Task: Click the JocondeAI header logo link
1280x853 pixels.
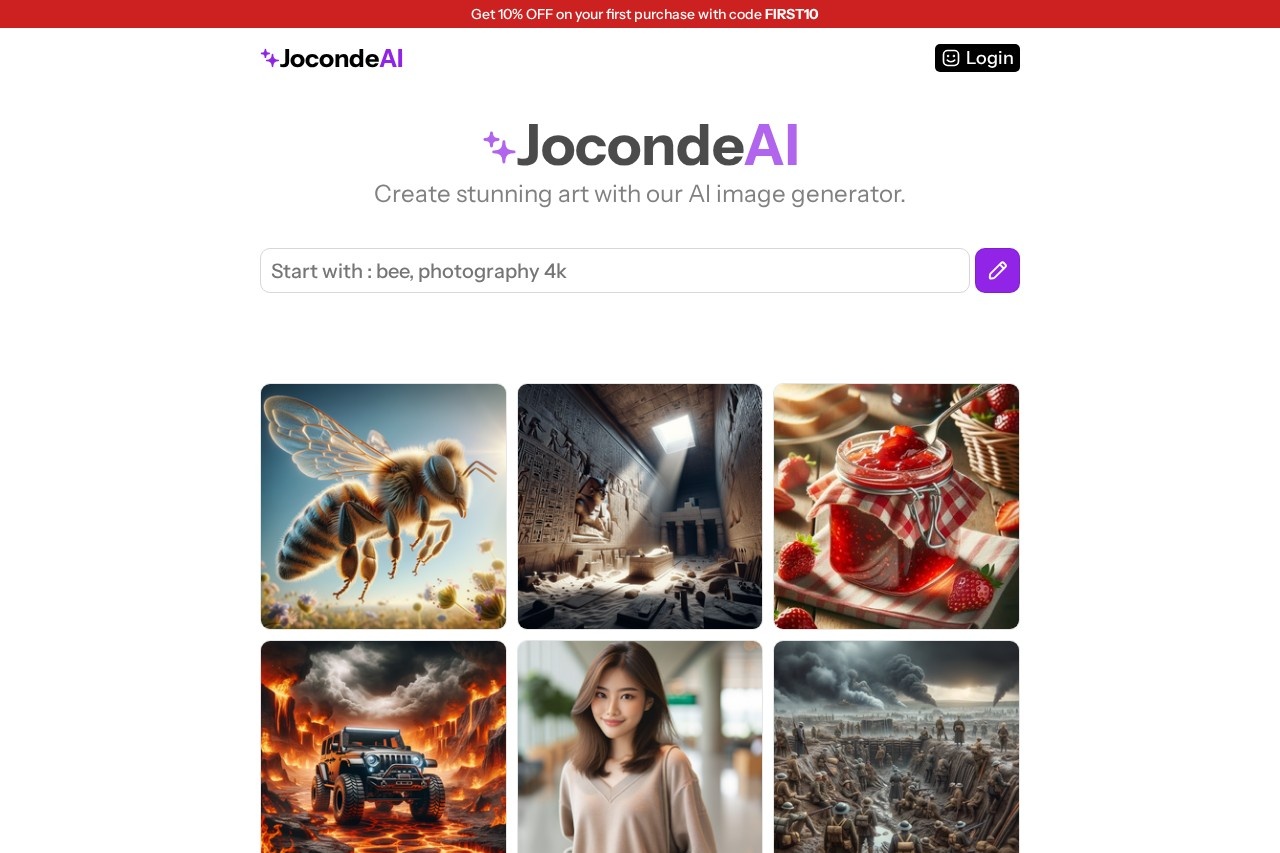Action: 332,58
